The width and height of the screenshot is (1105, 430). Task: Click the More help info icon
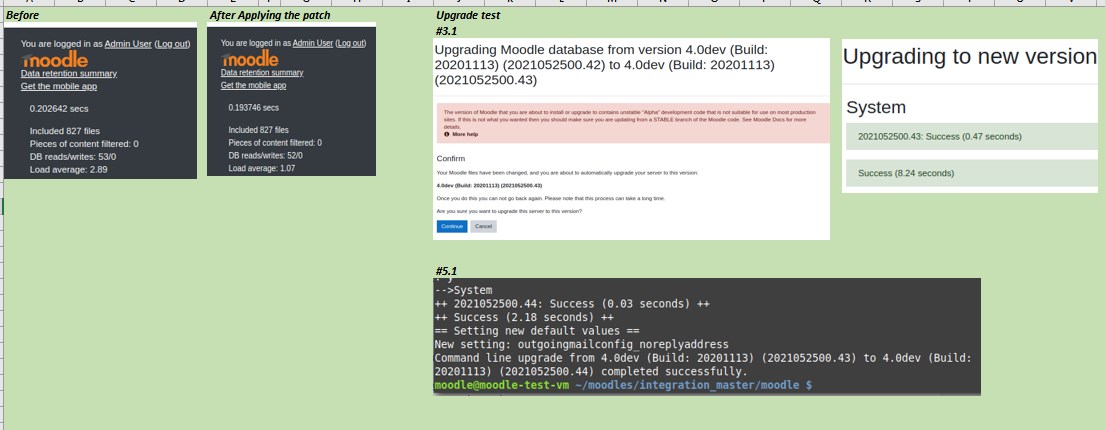coord(447,134)
